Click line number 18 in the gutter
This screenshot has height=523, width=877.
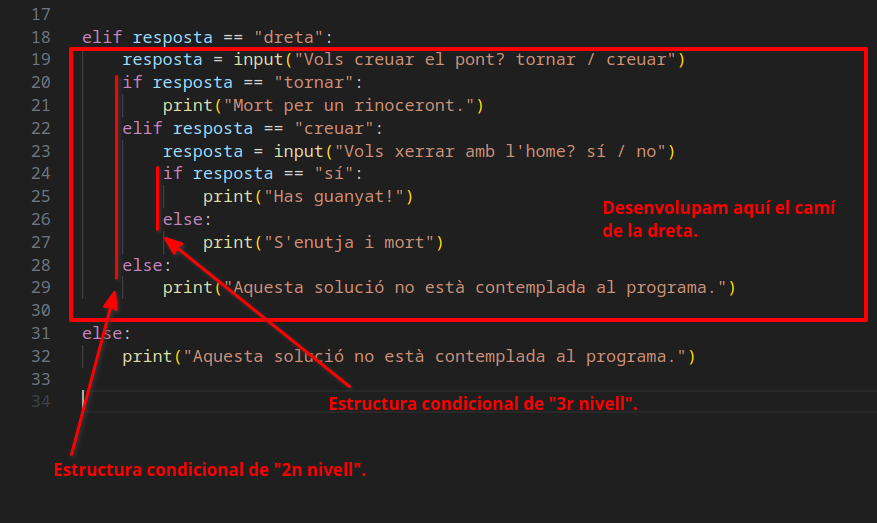41,37
